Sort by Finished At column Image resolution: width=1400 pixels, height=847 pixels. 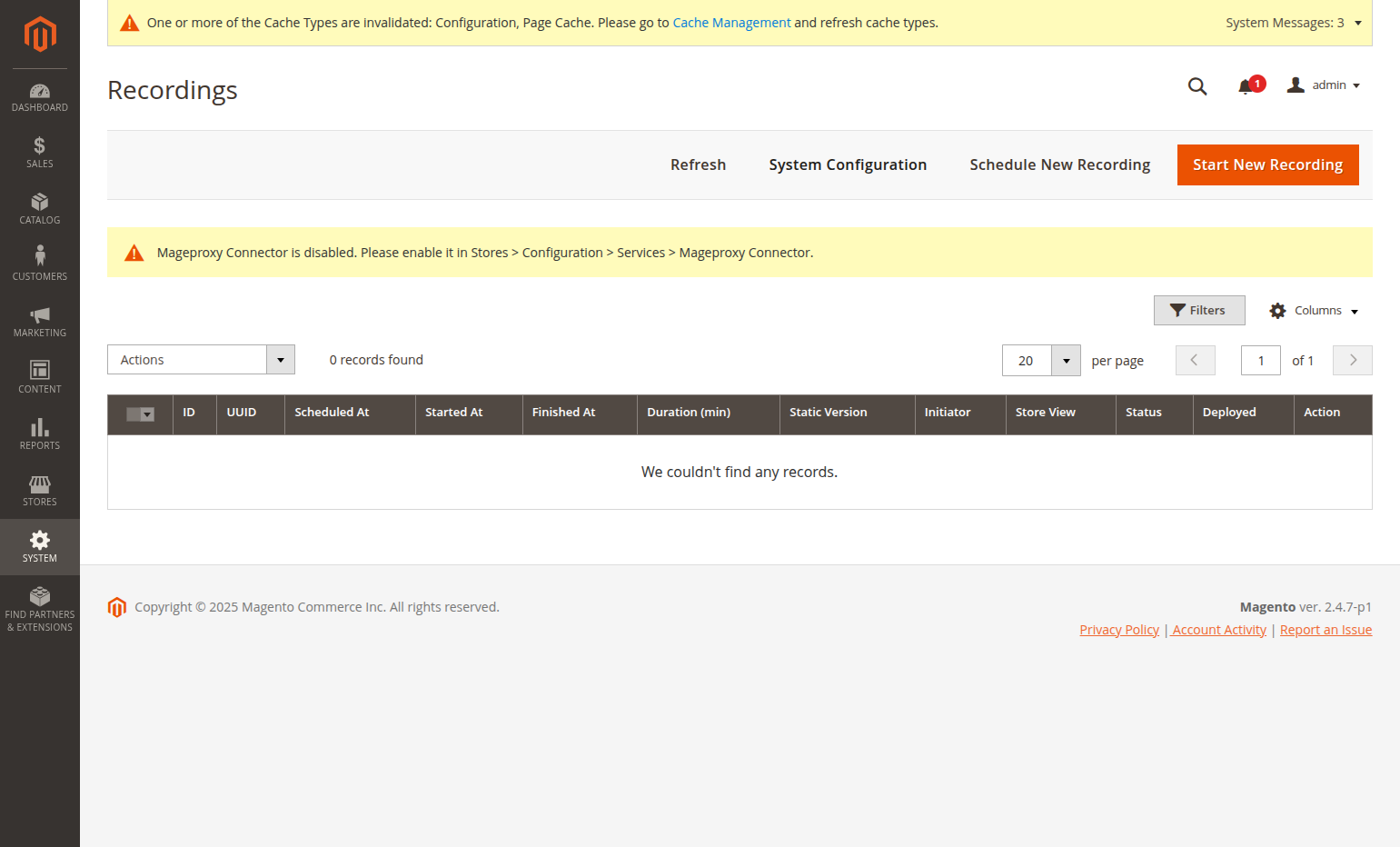pos(580,413)
